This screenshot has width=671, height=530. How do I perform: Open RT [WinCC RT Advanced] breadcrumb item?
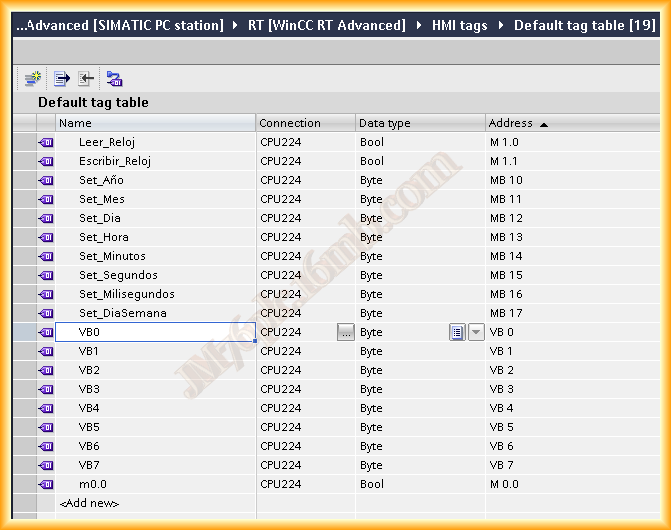(326, 25)
